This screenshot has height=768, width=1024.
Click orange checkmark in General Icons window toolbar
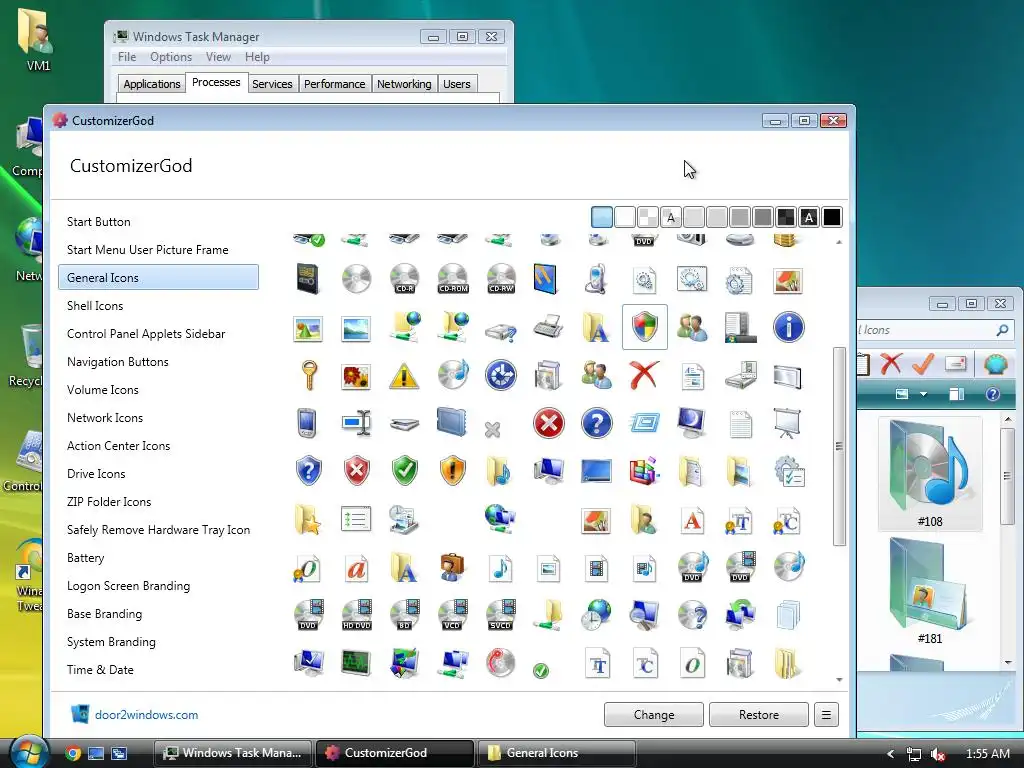click(923, 363)
